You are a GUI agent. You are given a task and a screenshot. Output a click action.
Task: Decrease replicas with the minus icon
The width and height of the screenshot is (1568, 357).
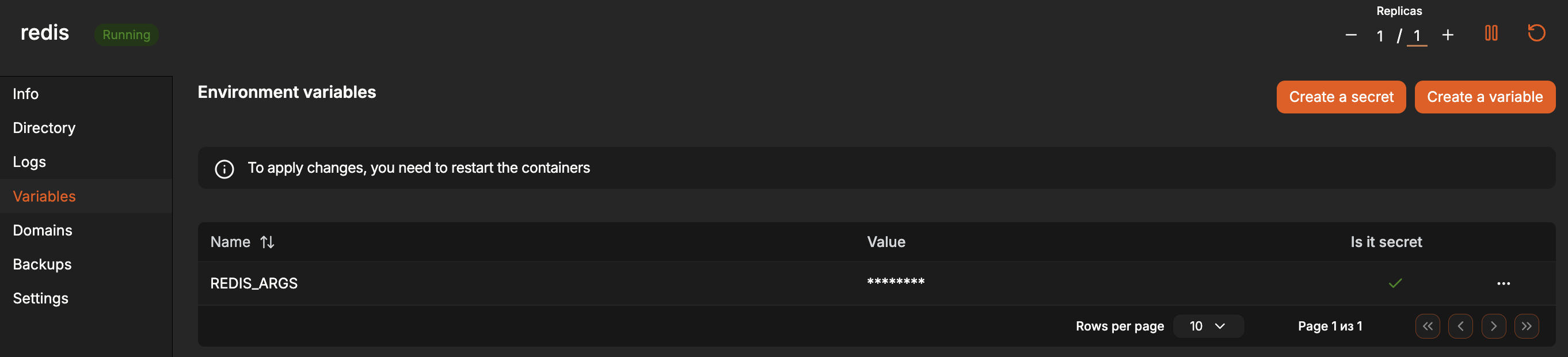(x=1350, y=35)
